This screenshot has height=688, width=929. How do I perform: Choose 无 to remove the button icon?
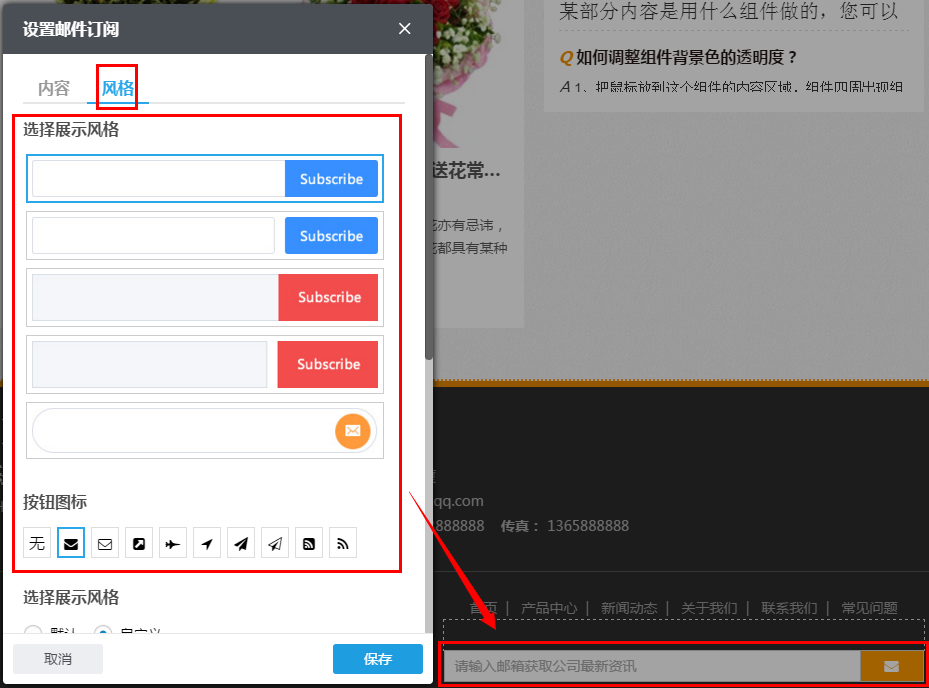click(x=36, y=542)
